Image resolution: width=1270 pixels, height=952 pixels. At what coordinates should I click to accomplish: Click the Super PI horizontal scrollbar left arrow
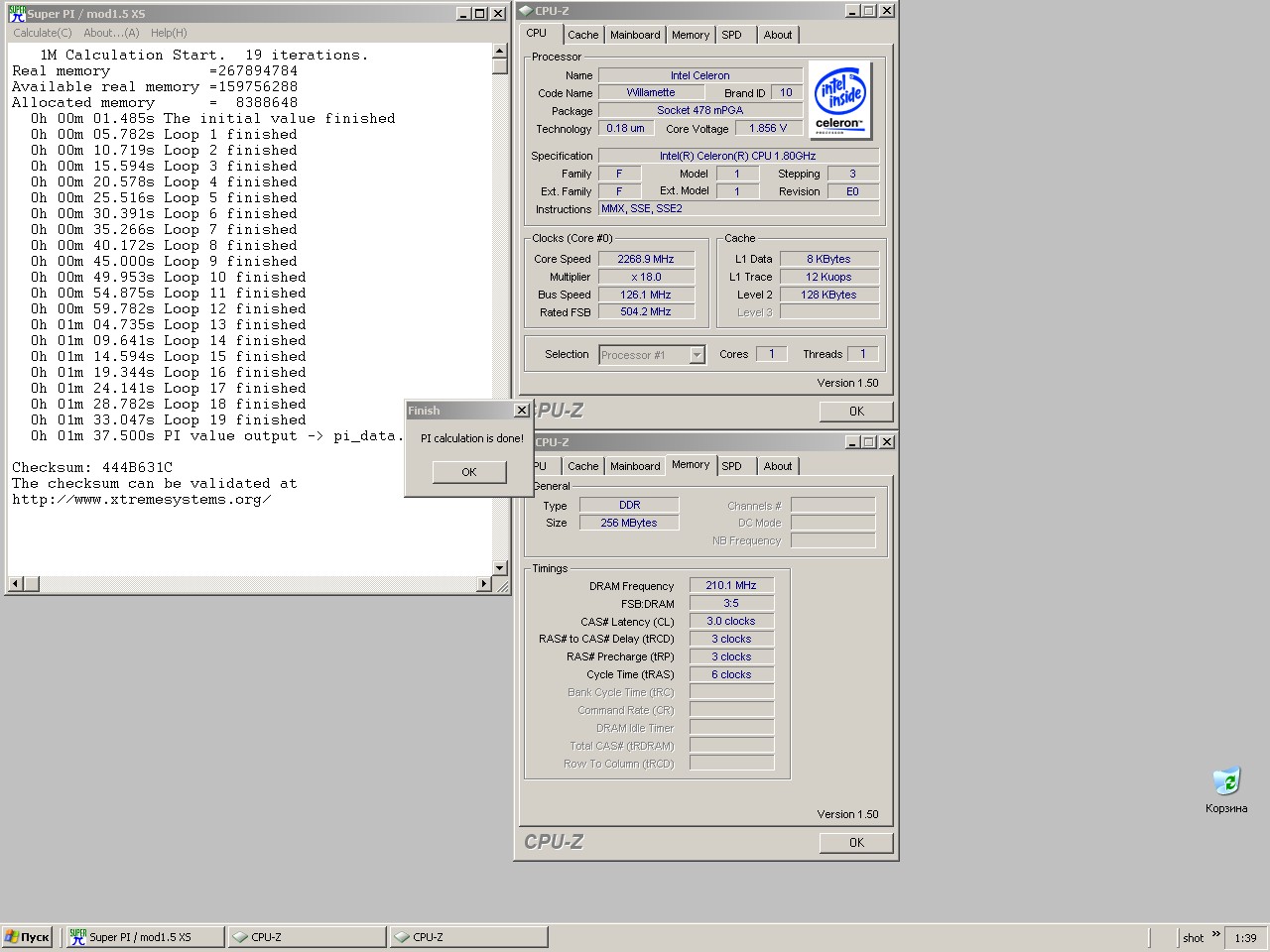(15, 584)
